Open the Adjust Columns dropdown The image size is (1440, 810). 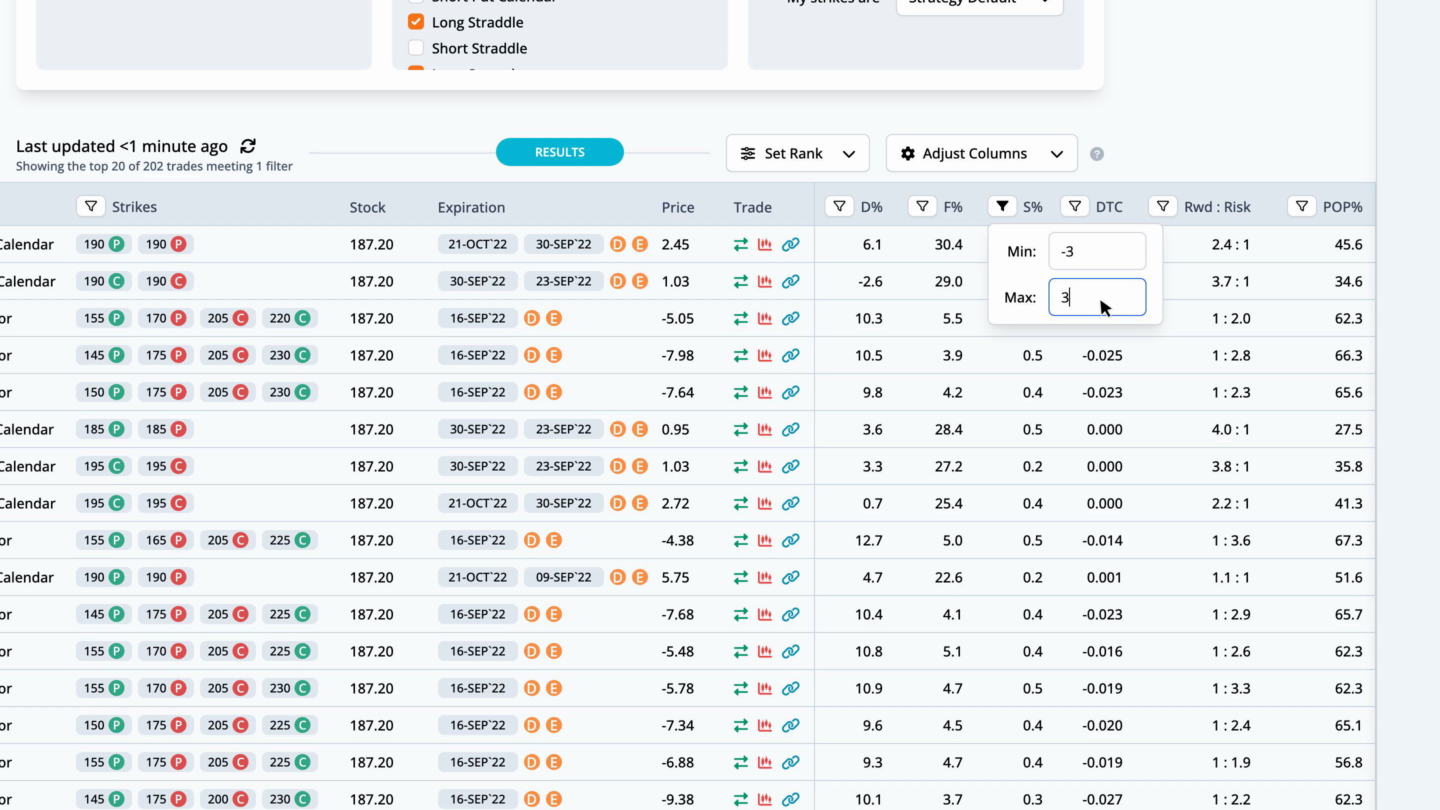pos(981,154)
